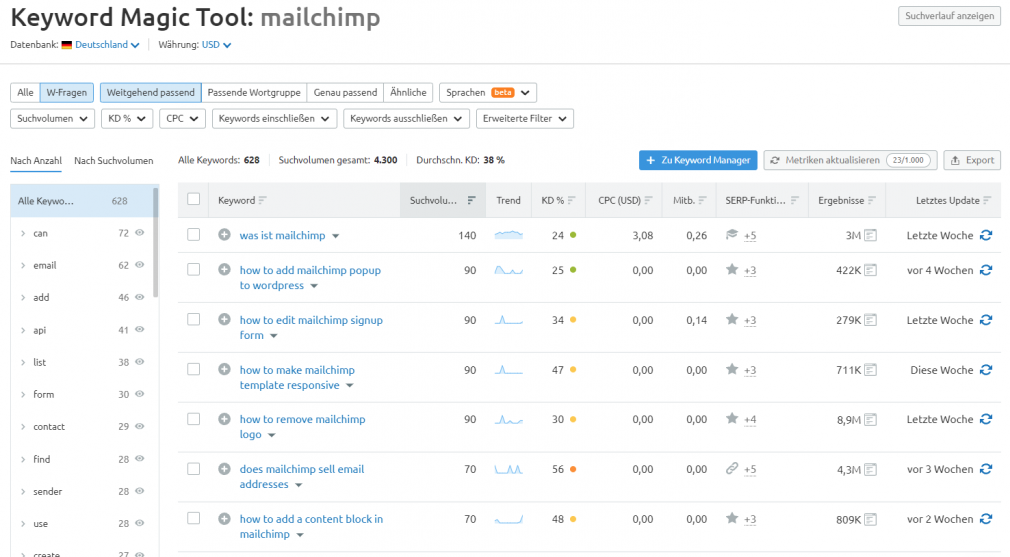This screenshot has width=1010, height=557.
Task: Refresh metrics for 'was ist mailchimp' row
Action: pos(986,235)
